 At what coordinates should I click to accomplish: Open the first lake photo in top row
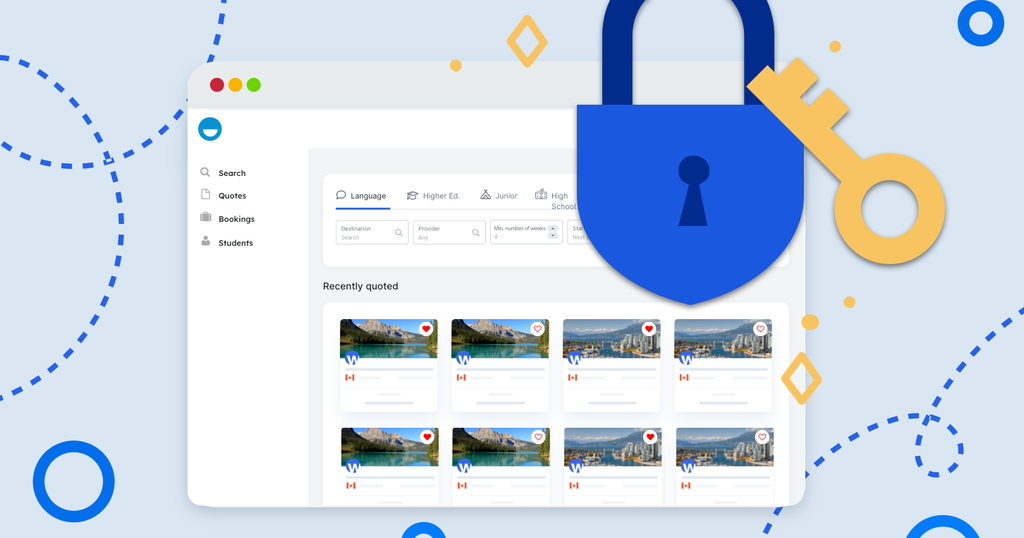point(389,338)
